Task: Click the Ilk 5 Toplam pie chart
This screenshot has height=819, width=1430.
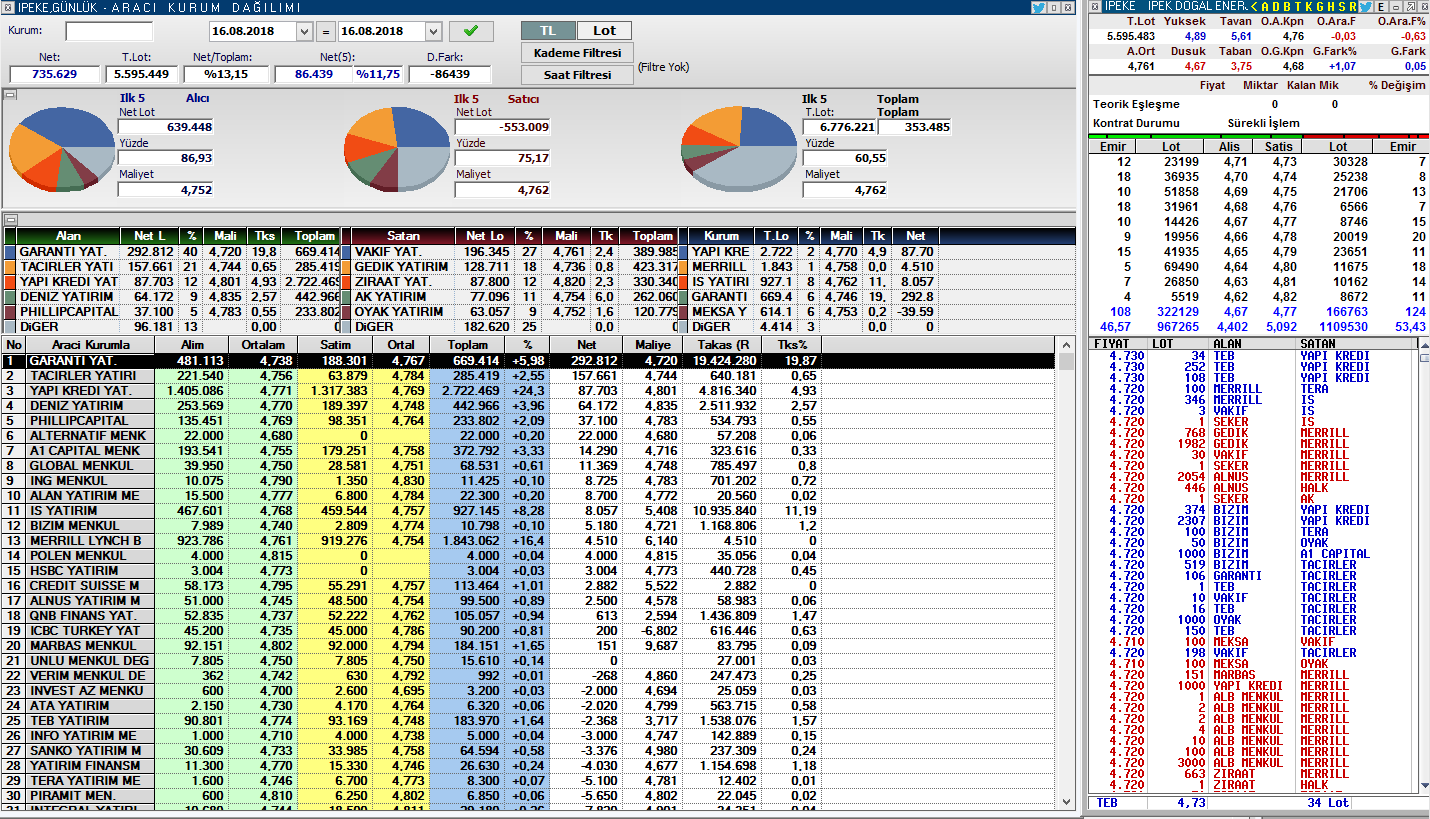Action: (740, 150)
